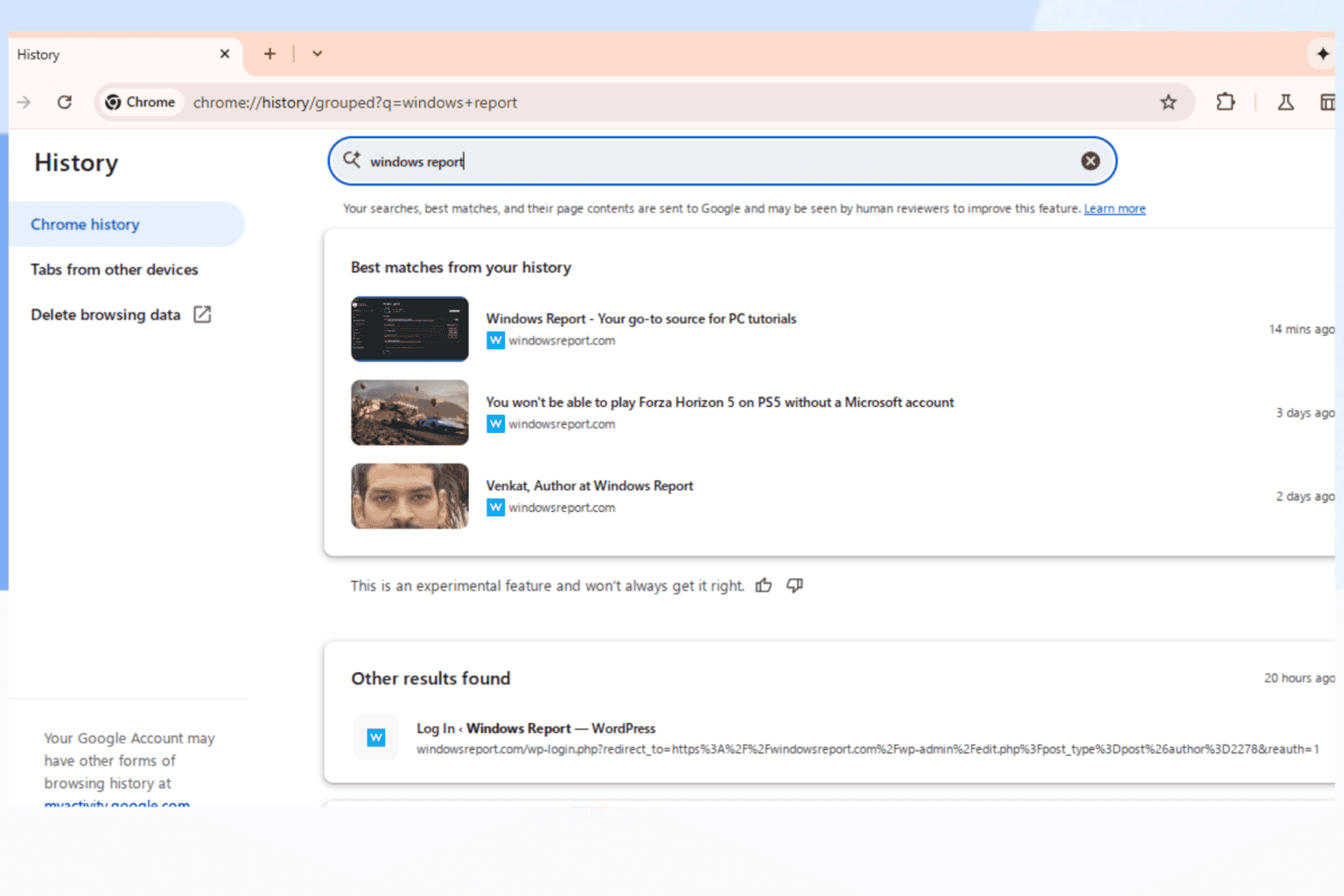Open Tabs from other devices
The height and width of the screenshot is (896, 1344).
(x=115, y=269)
